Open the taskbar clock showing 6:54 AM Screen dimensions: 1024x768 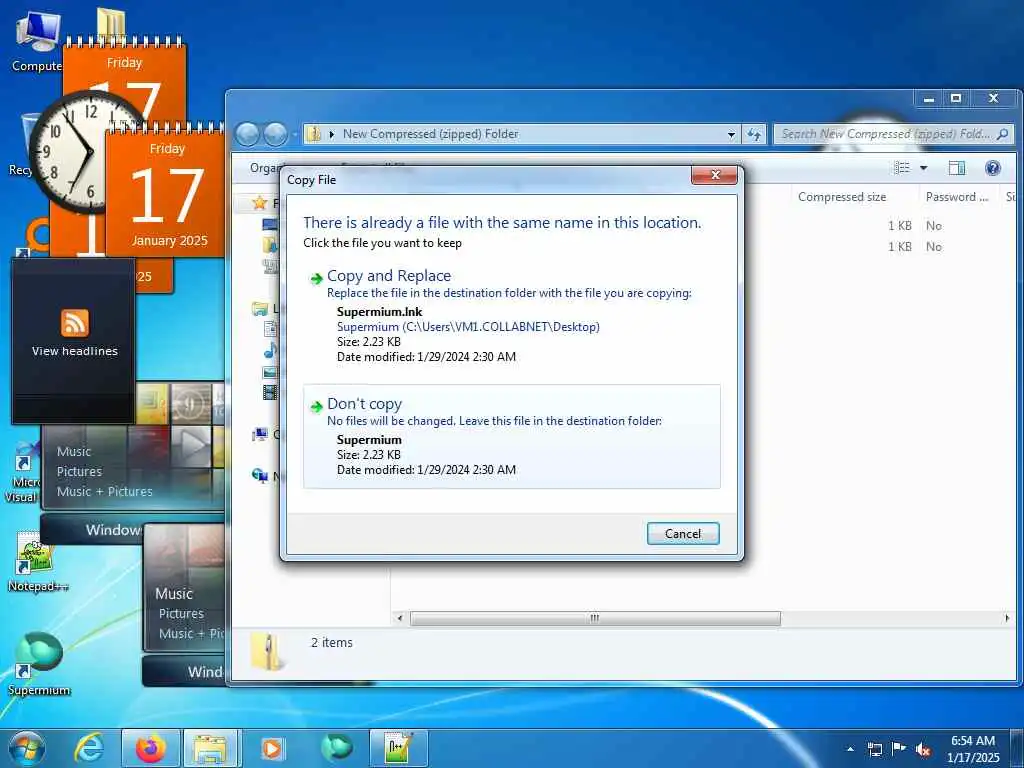pyautogui.click(x=972, y=749)
